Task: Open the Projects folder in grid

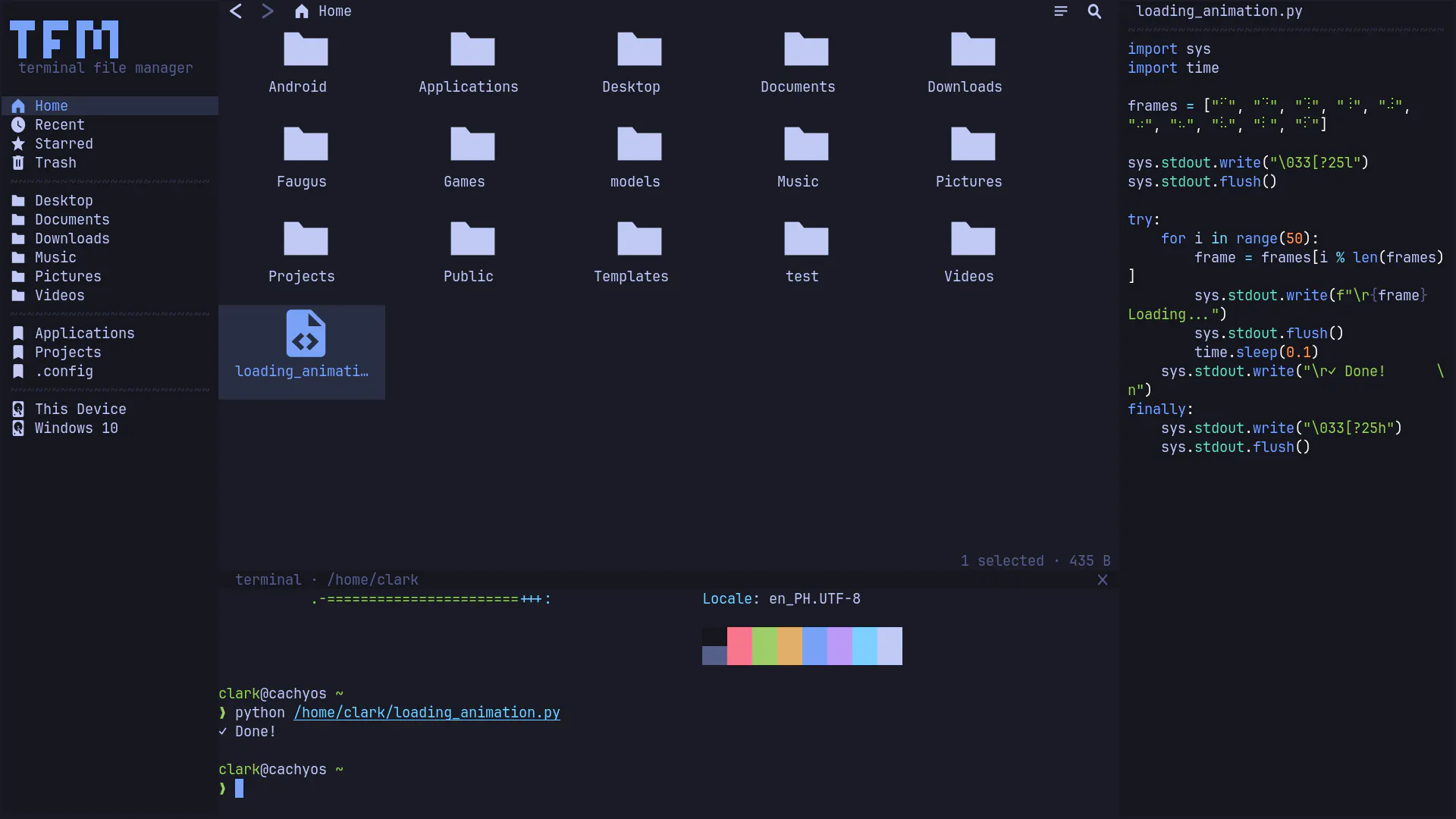Action: tap(302, 254)
